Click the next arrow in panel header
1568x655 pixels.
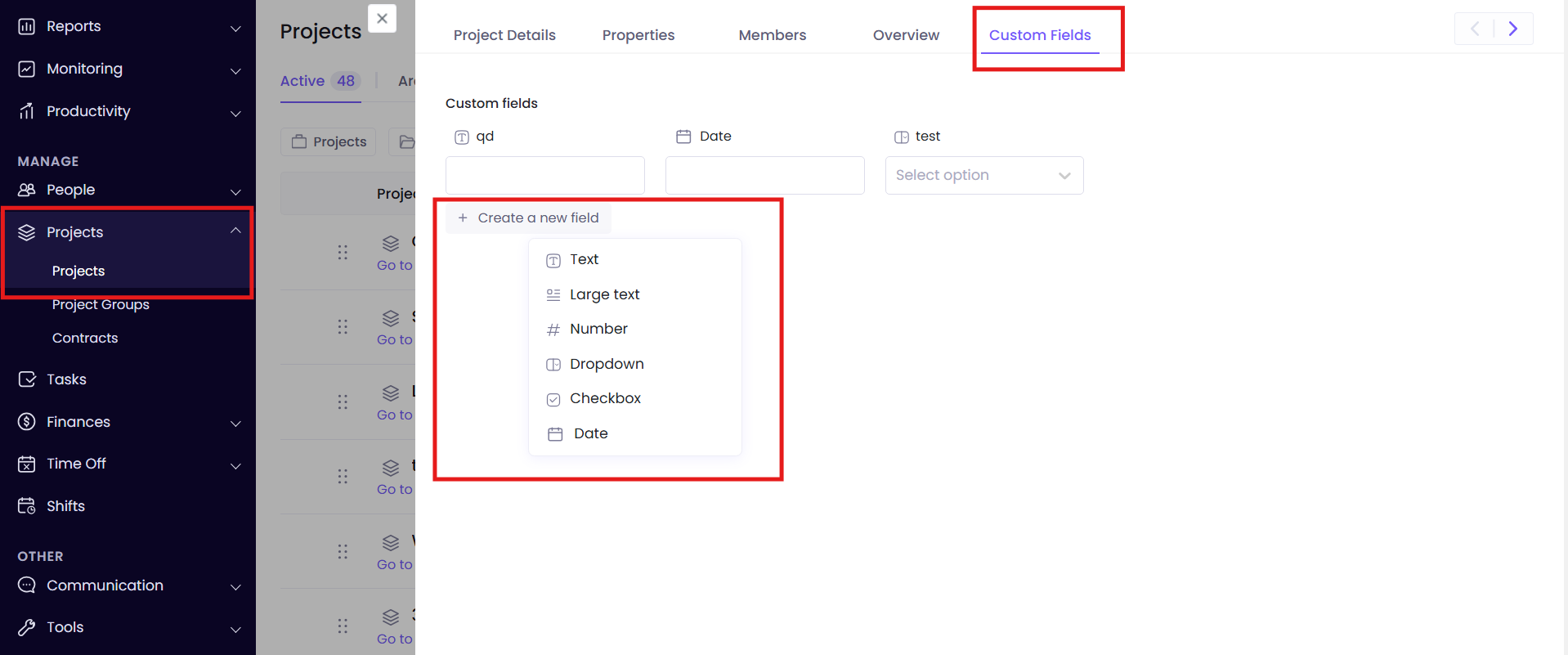pyautogui.click(x=1512, y=29)
